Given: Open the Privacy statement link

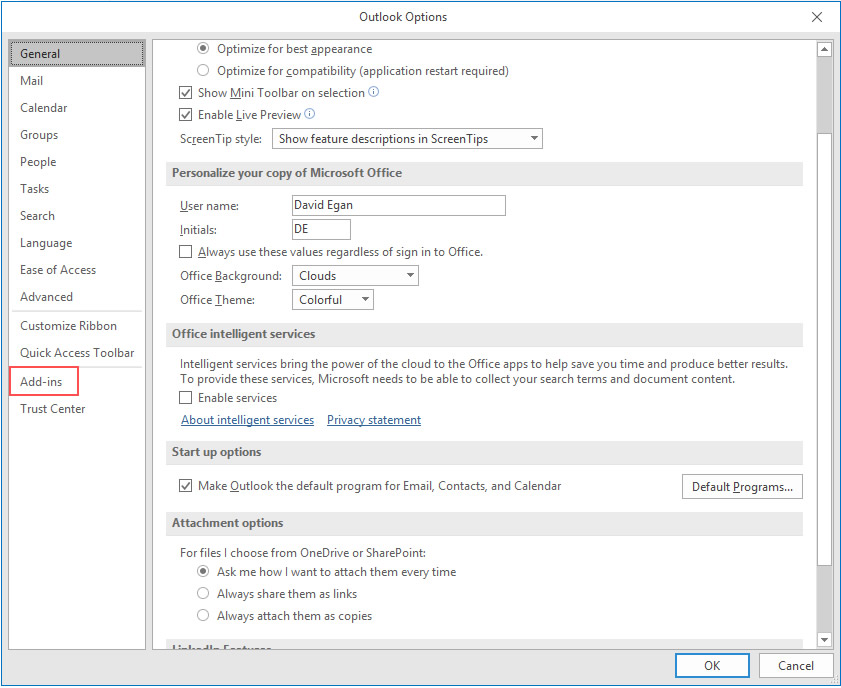Looking at the screenshot, I should (x=374, y=420).
